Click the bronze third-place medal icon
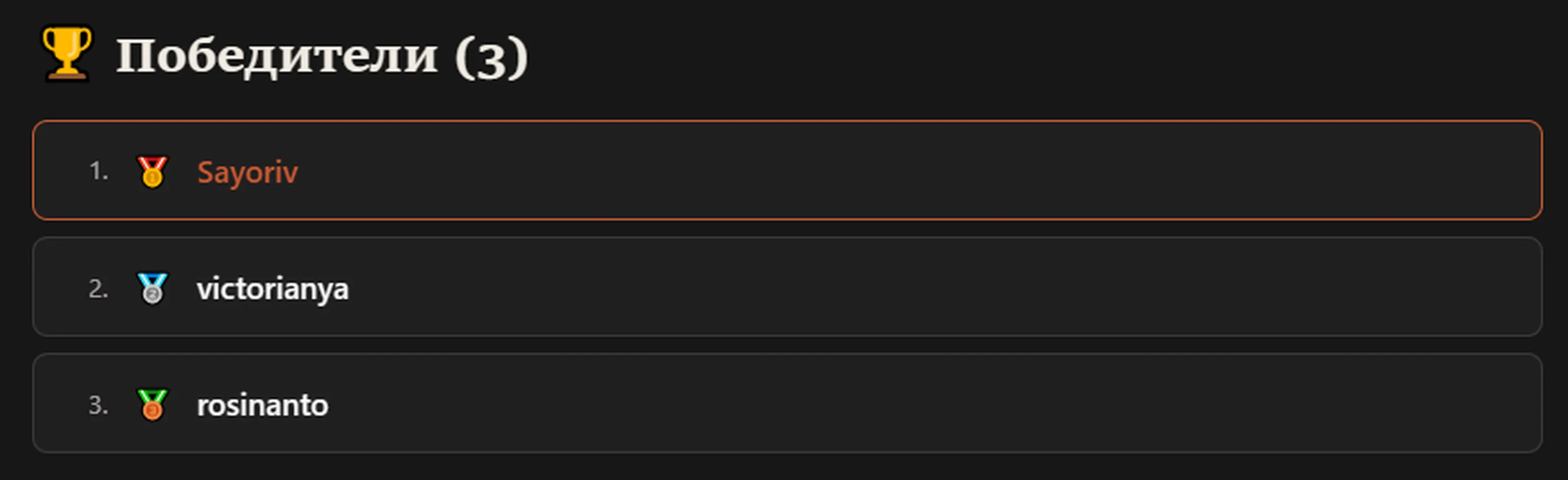Viewport: 1568px width, 480px height. (152, 405)
